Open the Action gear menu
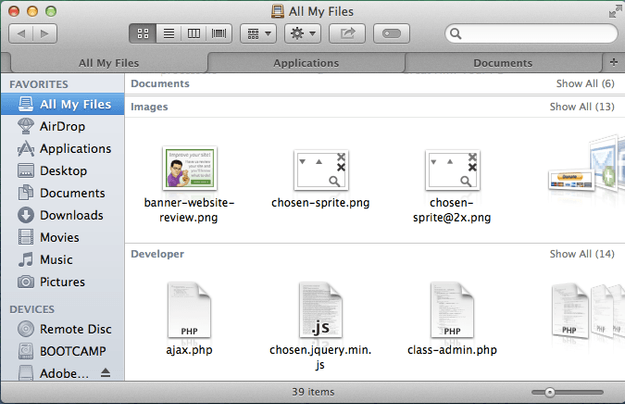 coord(303,33)
